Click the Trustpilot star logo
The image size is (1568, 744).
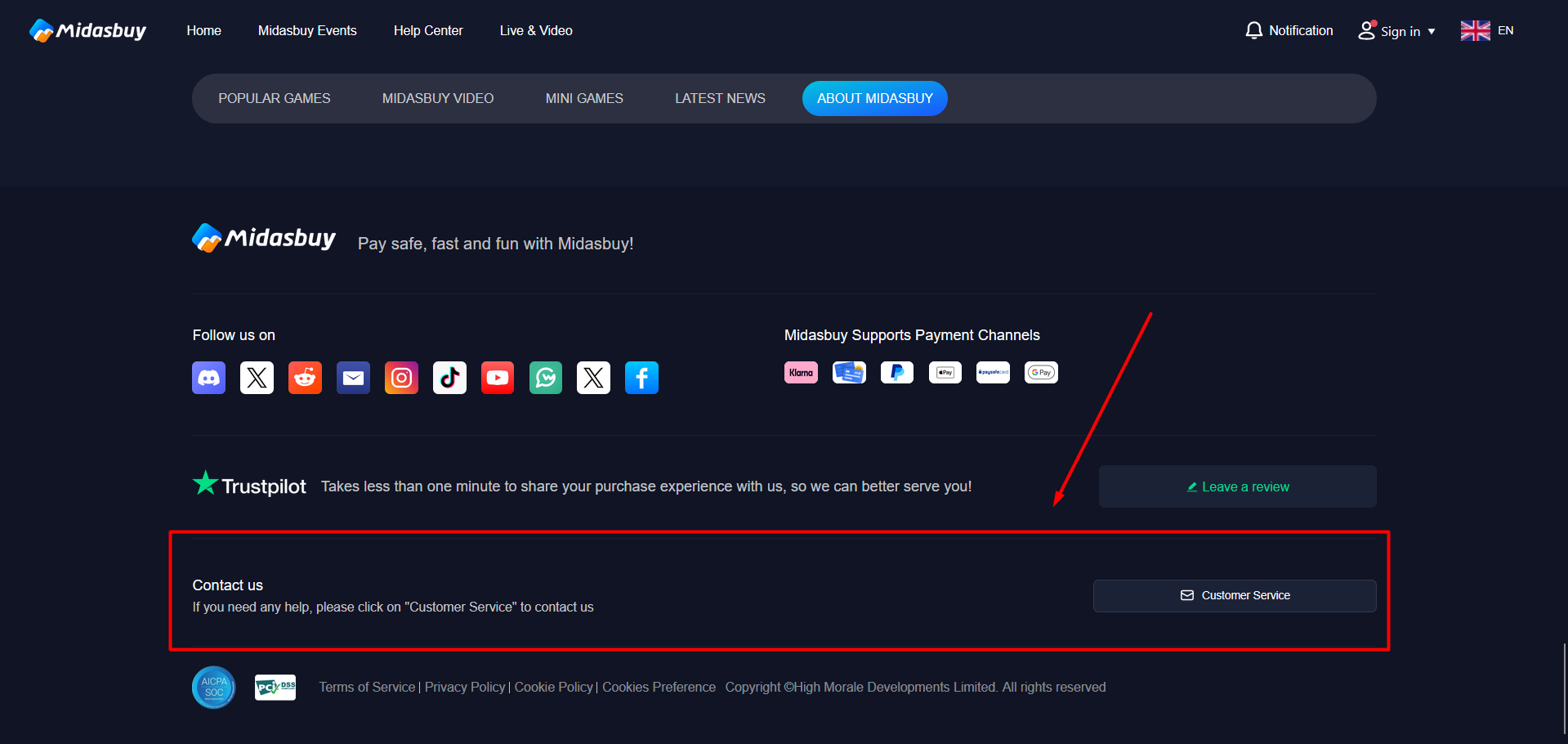[x=249, y=485]
